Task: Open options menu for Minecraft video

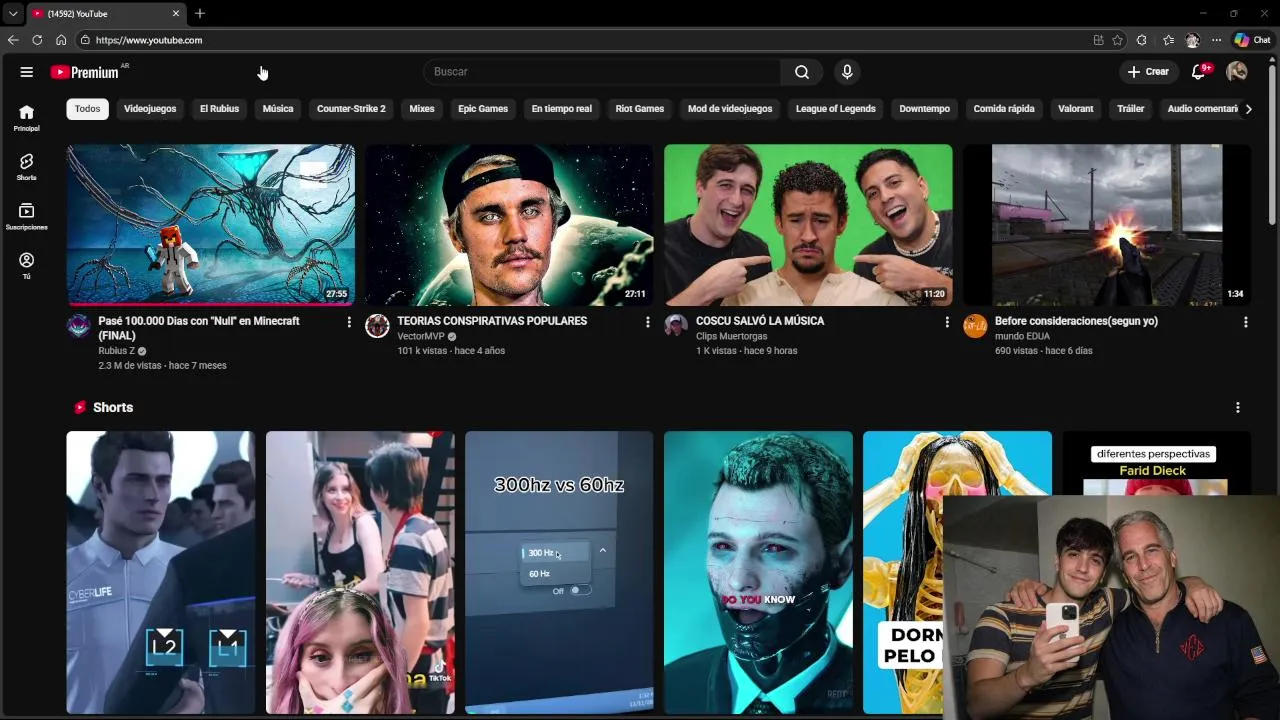Action: (349, 322)
